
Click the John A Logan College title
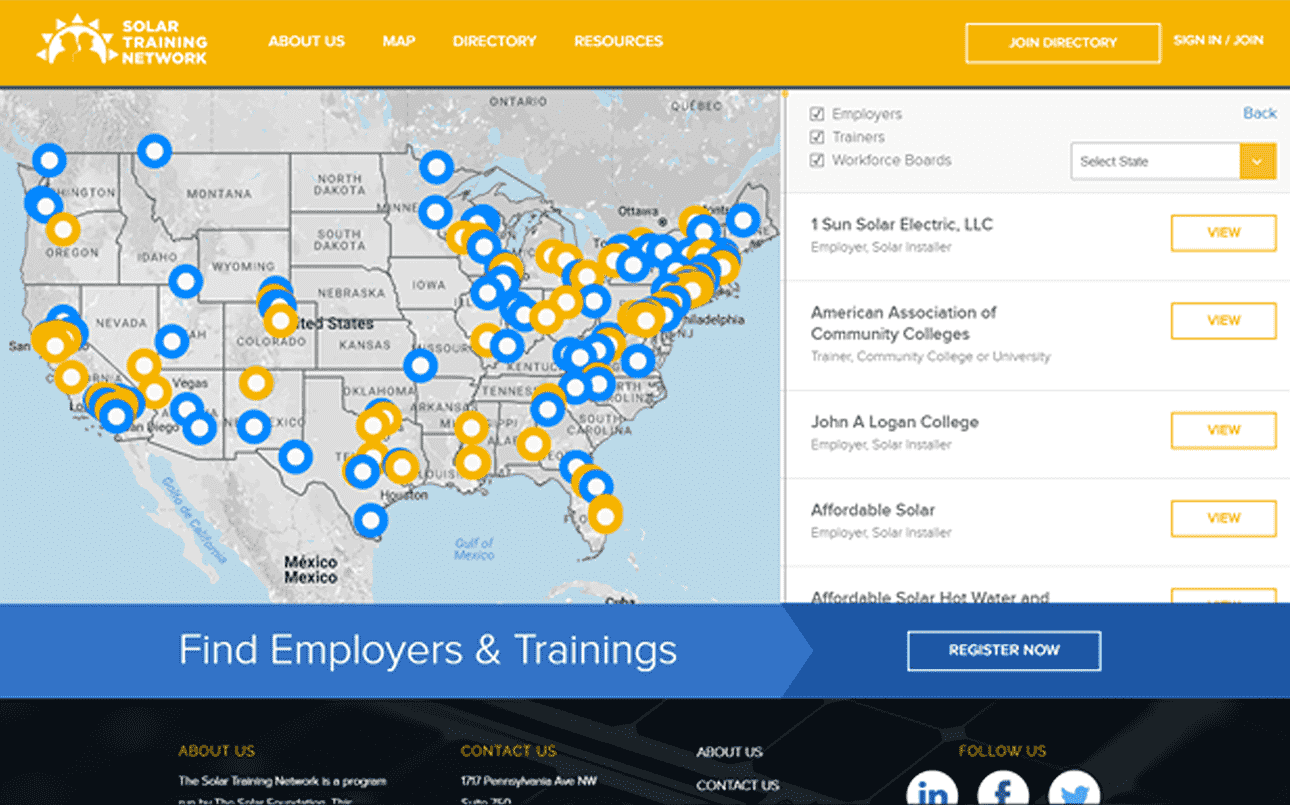point(894,422)
